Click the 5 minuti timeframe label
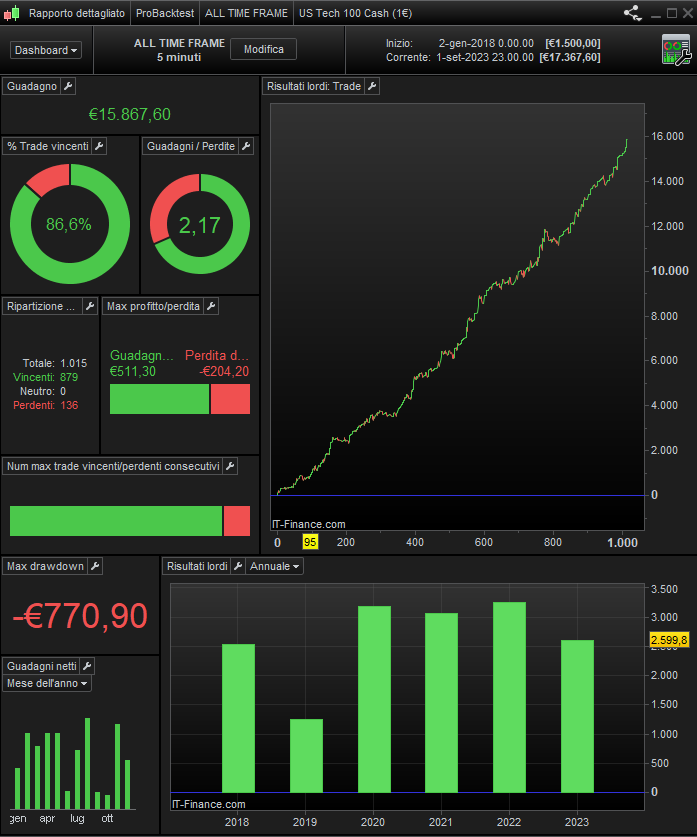 (x=179, y=57)
